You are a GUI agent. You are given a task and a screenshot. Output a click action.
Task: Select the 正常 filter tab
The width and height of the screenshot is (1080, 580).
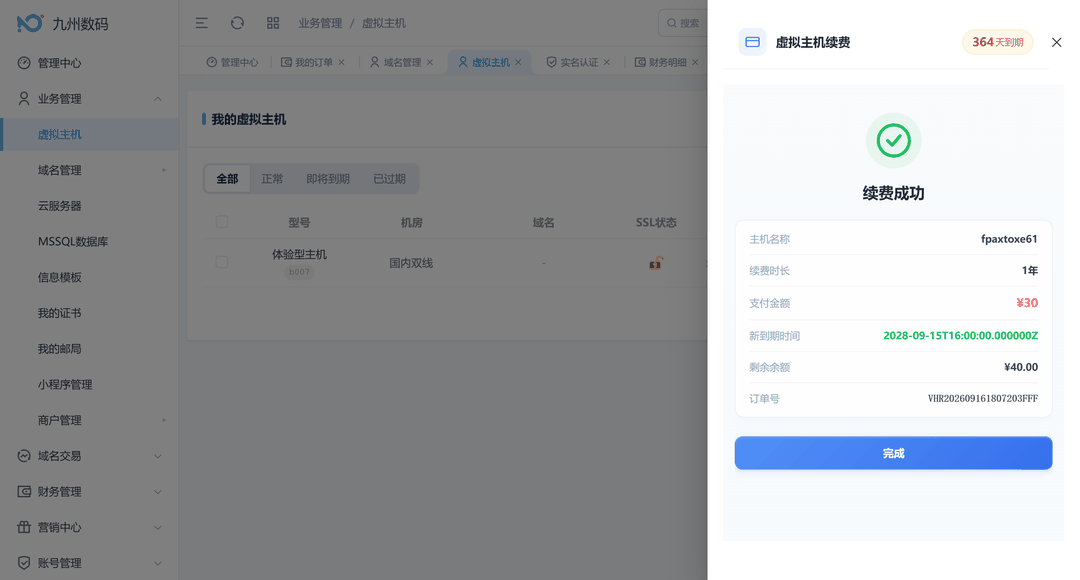click(x=272, y=178)
